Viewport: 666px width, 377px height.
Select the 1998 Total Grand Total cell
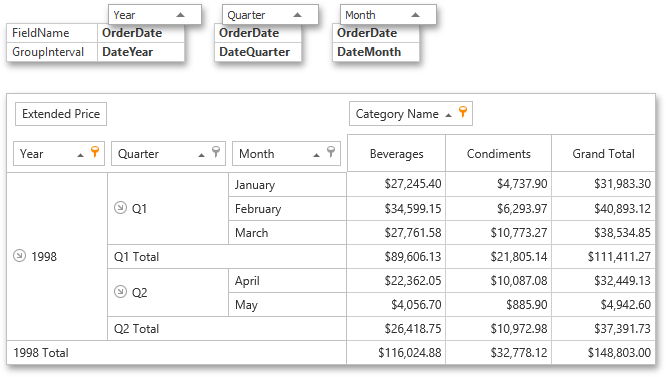(603, 352)
